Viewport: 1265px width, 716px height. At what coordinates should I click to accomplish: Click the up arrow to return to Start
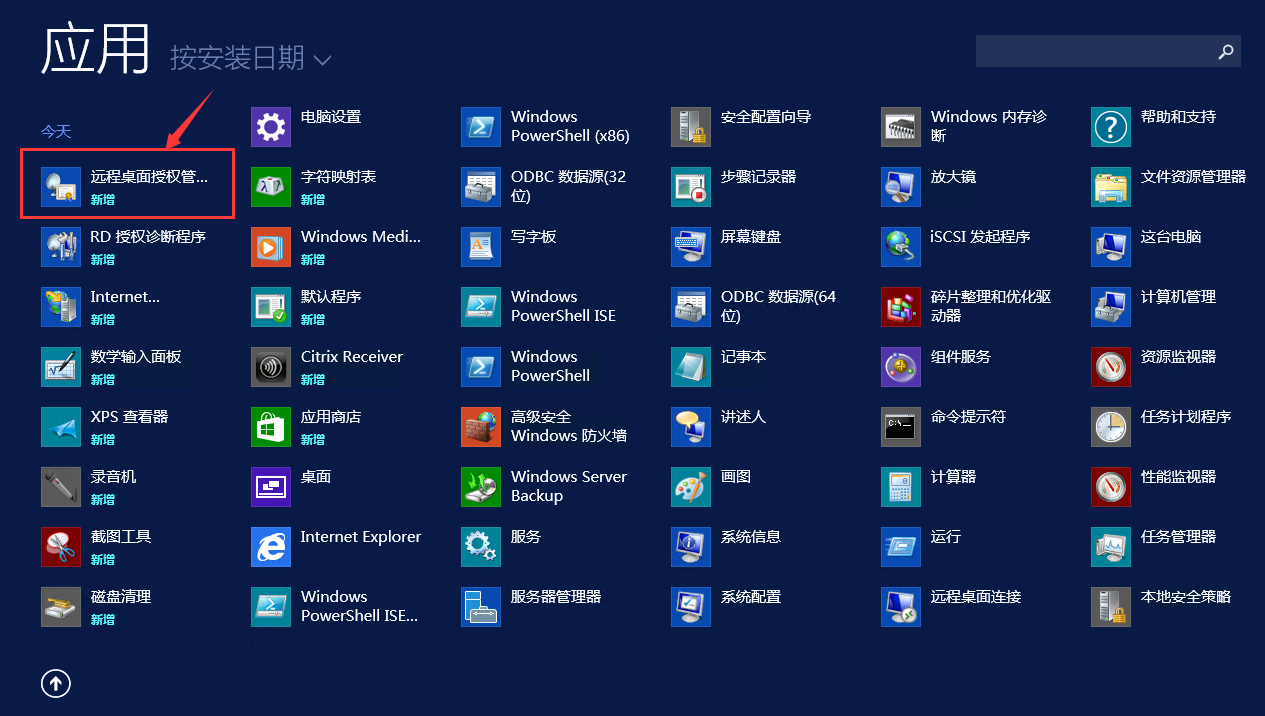click(x=55, y=683)
